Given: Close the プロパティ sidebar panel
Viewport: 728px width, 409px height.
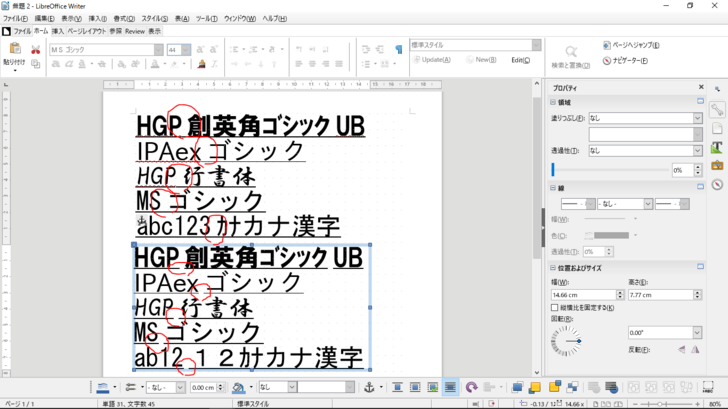Looking at the screenshot, I should [x=701, y=87].
